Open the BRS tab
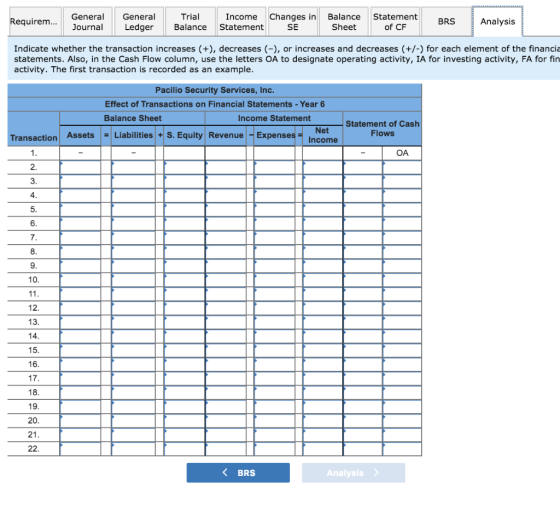The height and width of the screenshot is (522, 560). (x=446, y=21)
